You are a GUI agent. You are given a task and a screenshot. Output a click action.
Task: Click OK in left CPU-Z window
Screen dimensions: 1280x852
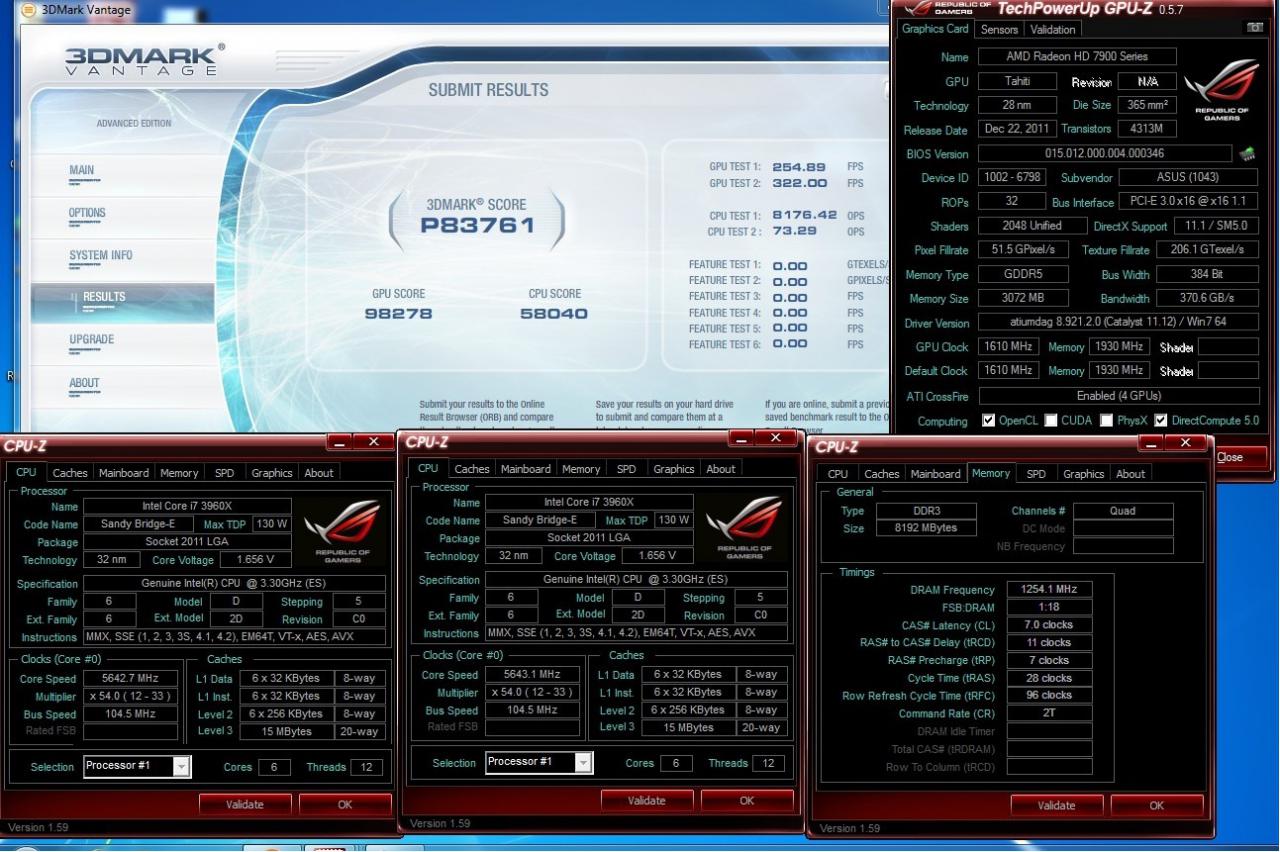(345, 804)
